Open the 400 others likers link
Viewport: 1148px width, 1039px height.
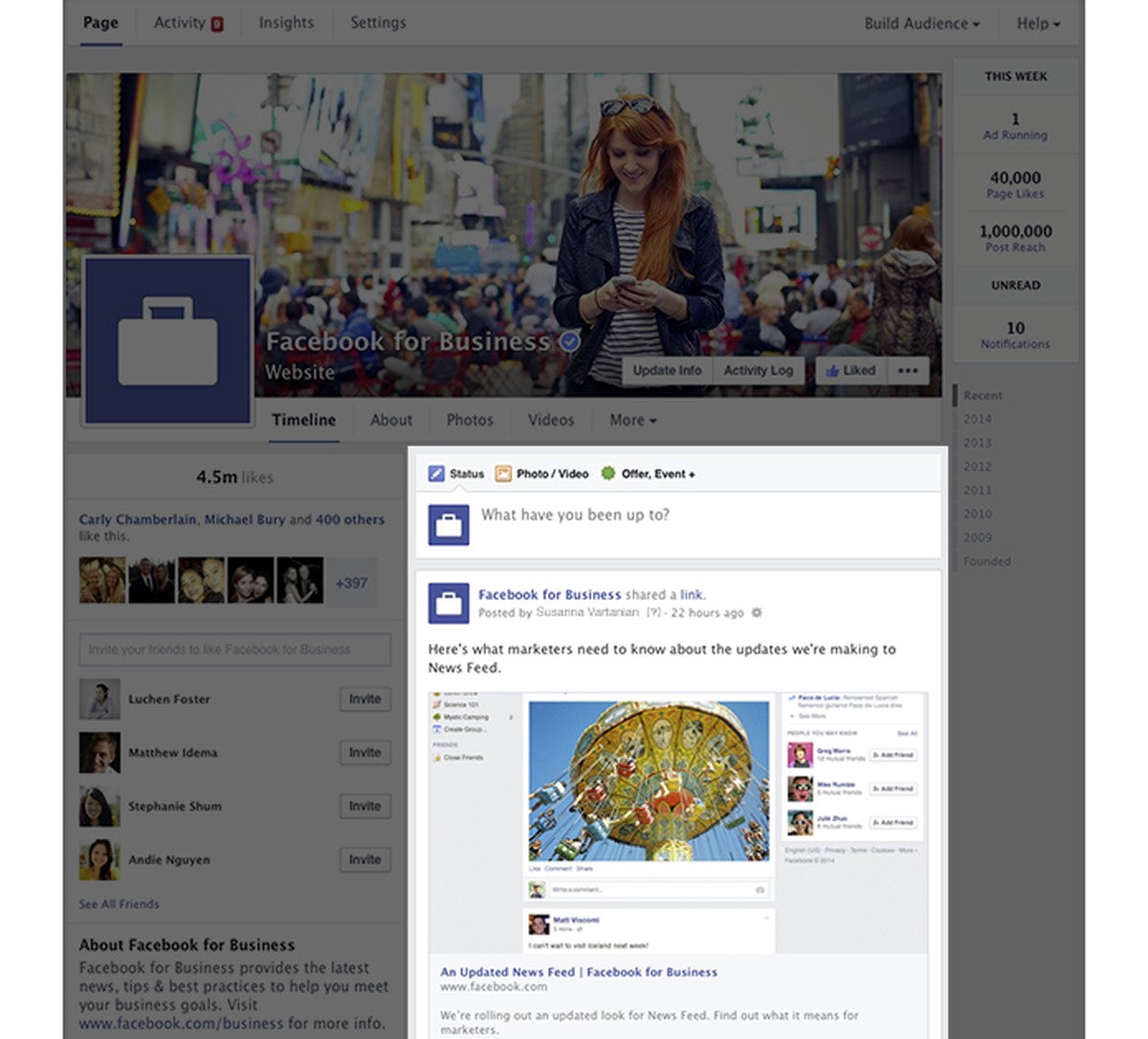click(x=350, y=519)
